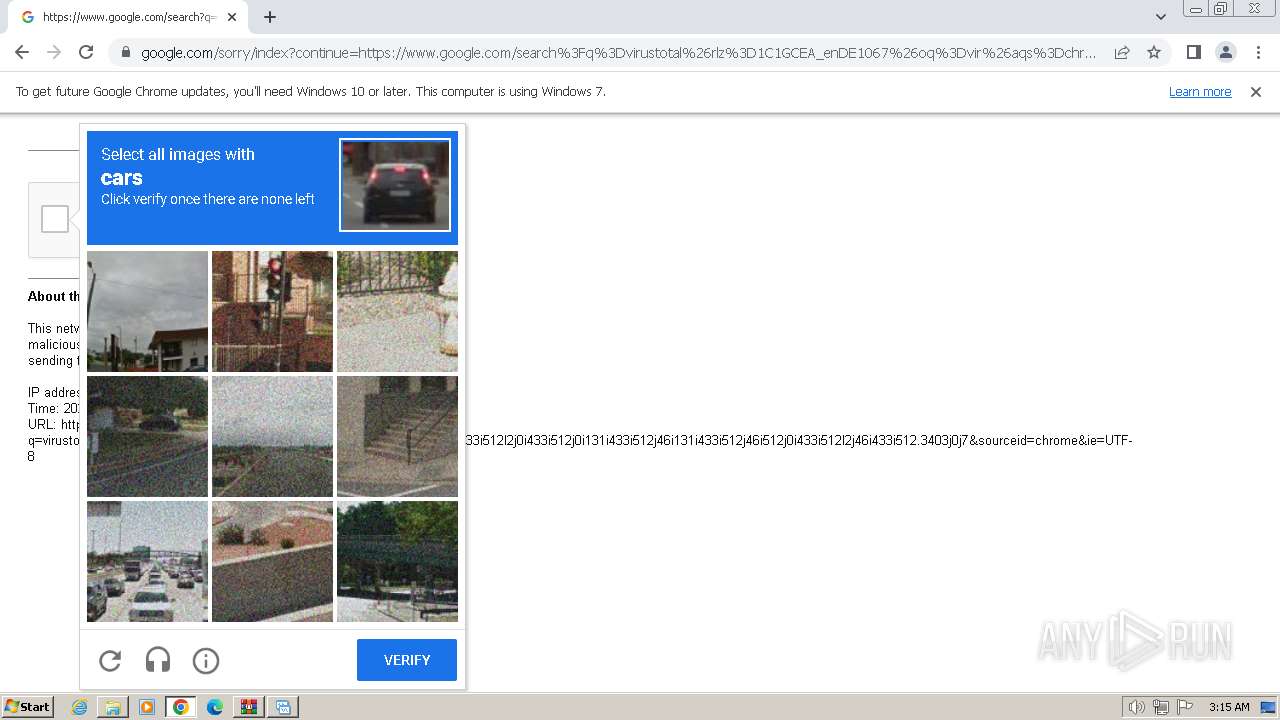
Task: Select the captcha tile with an iron fence
Action: pyautogui.click(x=397, y=311)
